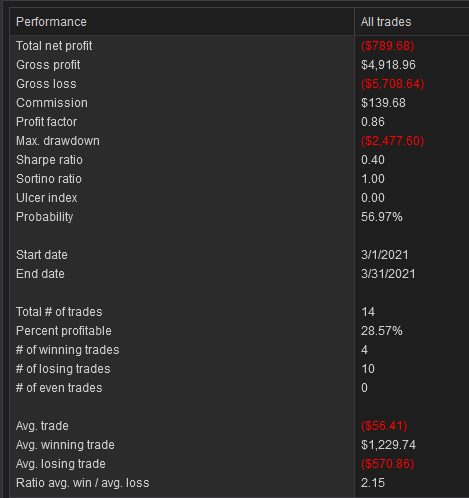Viewport: 469px width, 498px height.
Task: Select the Probability value 56.97%
Action: point(381,217)
